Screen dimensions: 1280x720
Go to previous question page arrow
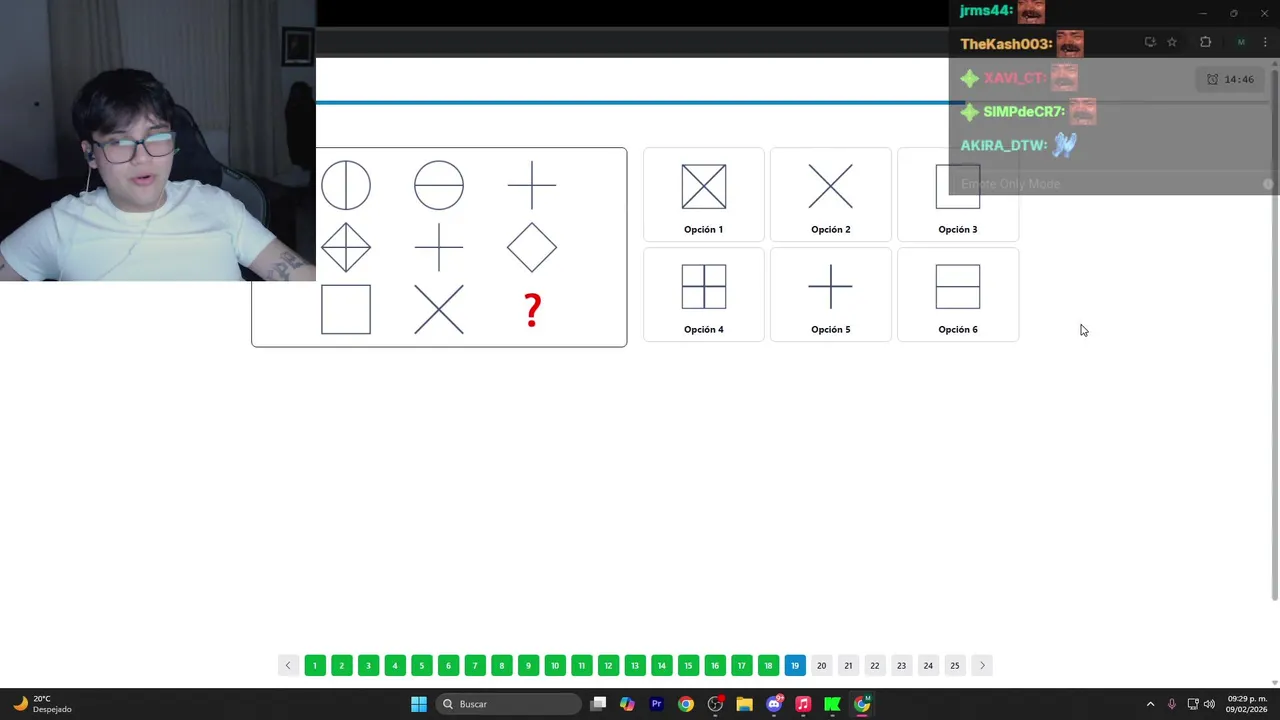pos(288,665)
